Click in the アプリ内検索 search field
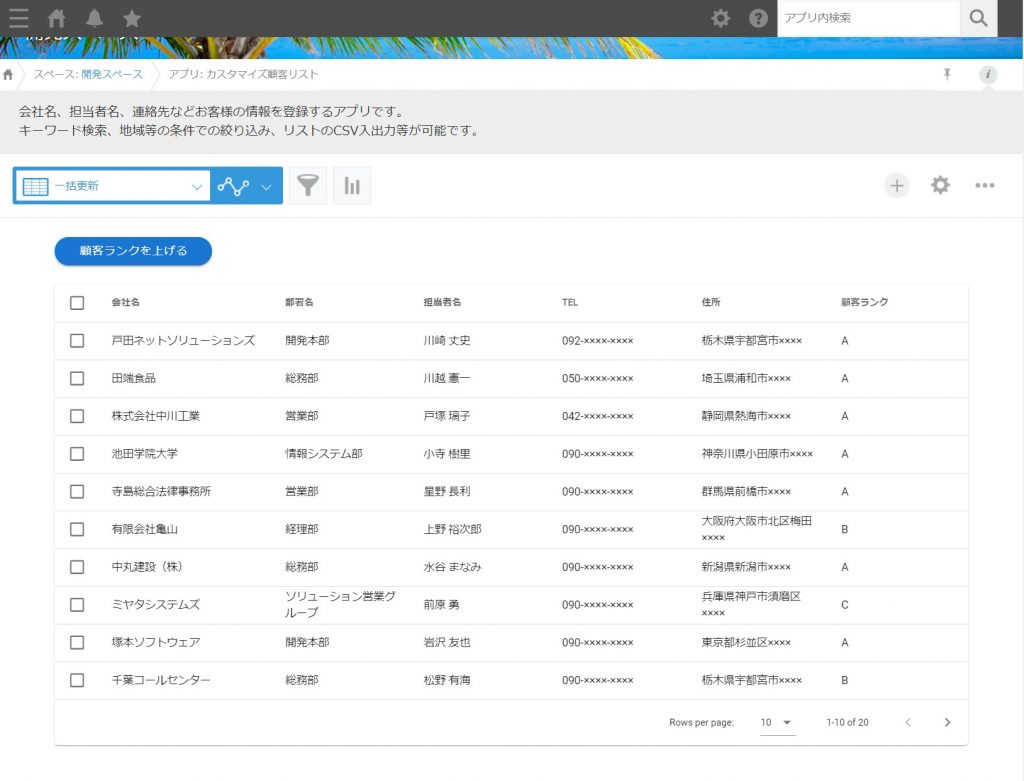The image size is (1024, 781). (x=868, y=18)
